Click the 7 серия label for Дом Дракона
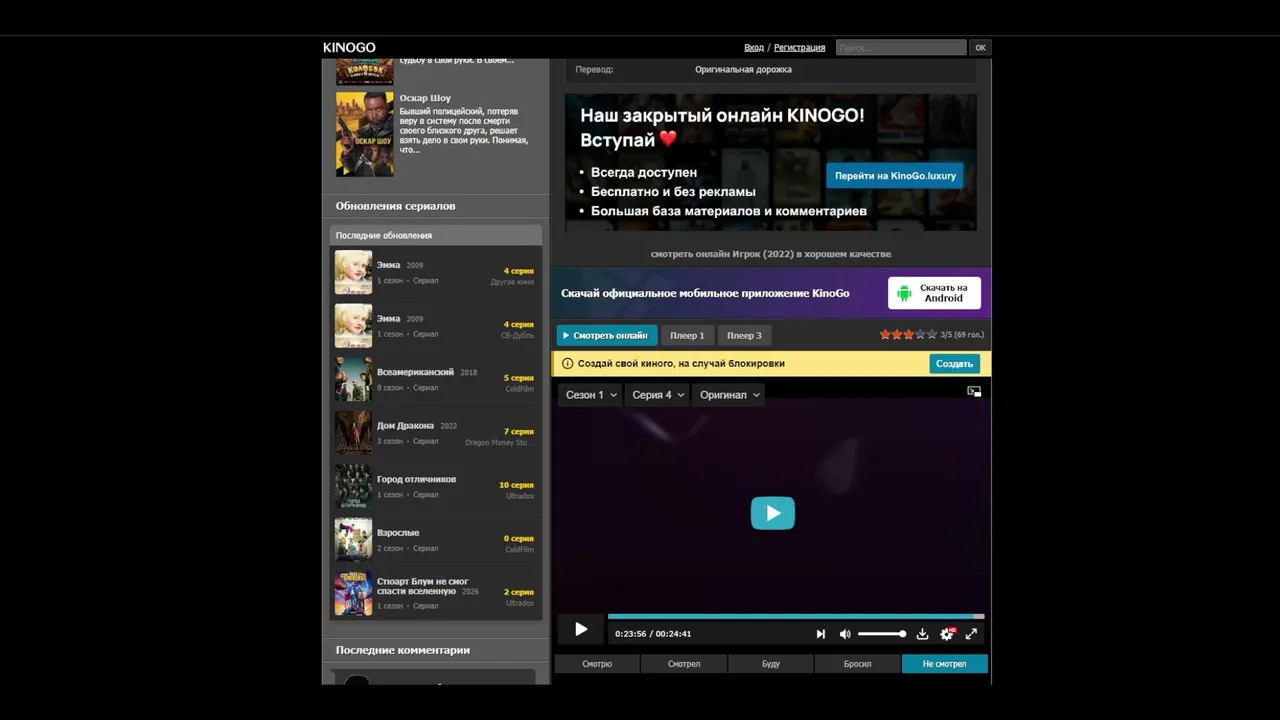Image resolution: width=1280 pixels, height=720 pixels. (519, 432)
